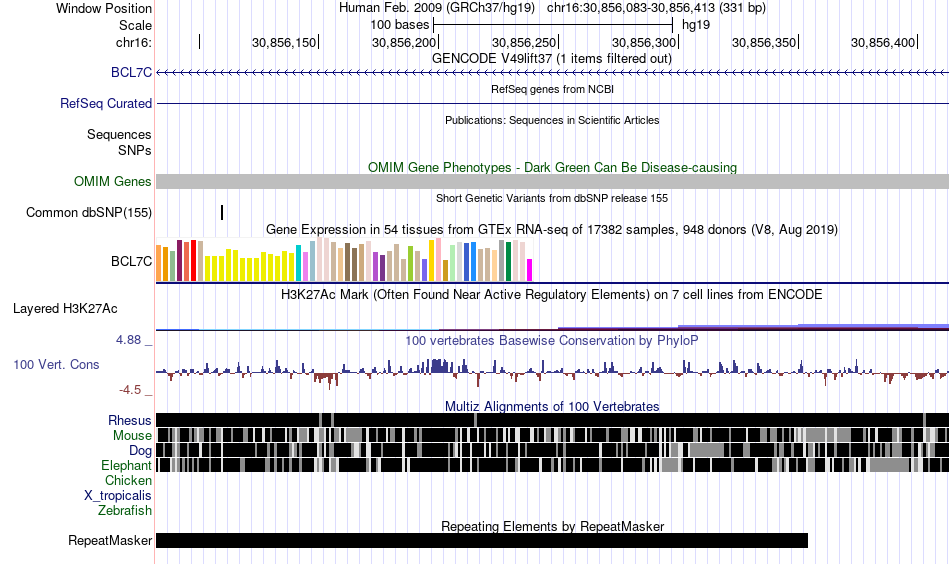Image resolution: width=950 pixels, height=564 pixels.
Task: Click the 30,856,250 ruler coordinate
Action: pos(523,42)
